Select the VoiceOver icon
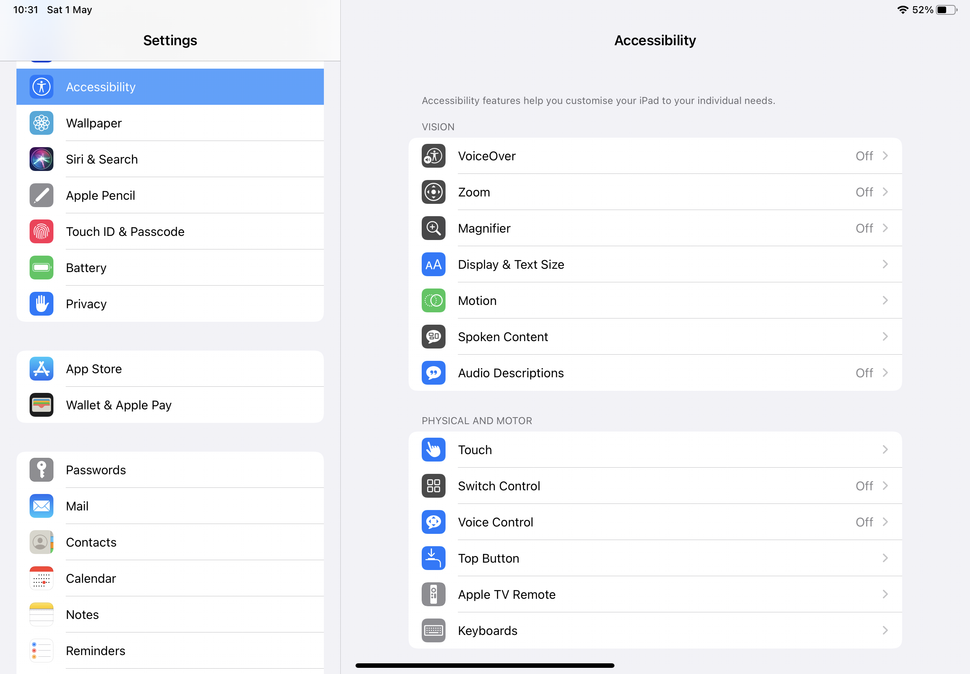970x674 pixels. [433, 156]
